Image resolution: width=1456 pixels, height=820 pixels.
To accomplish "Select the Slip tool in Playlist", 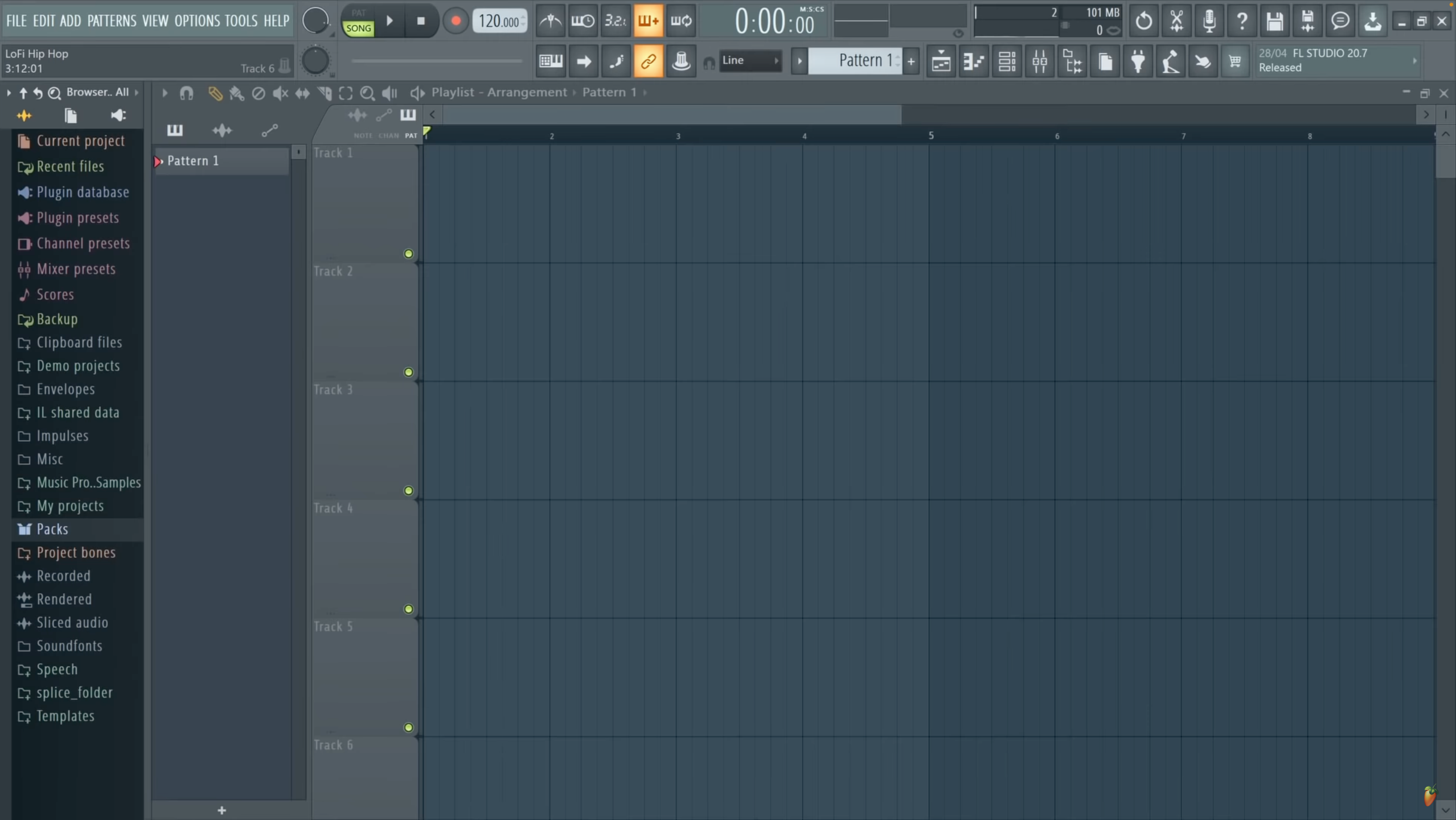I will [302, 93].
